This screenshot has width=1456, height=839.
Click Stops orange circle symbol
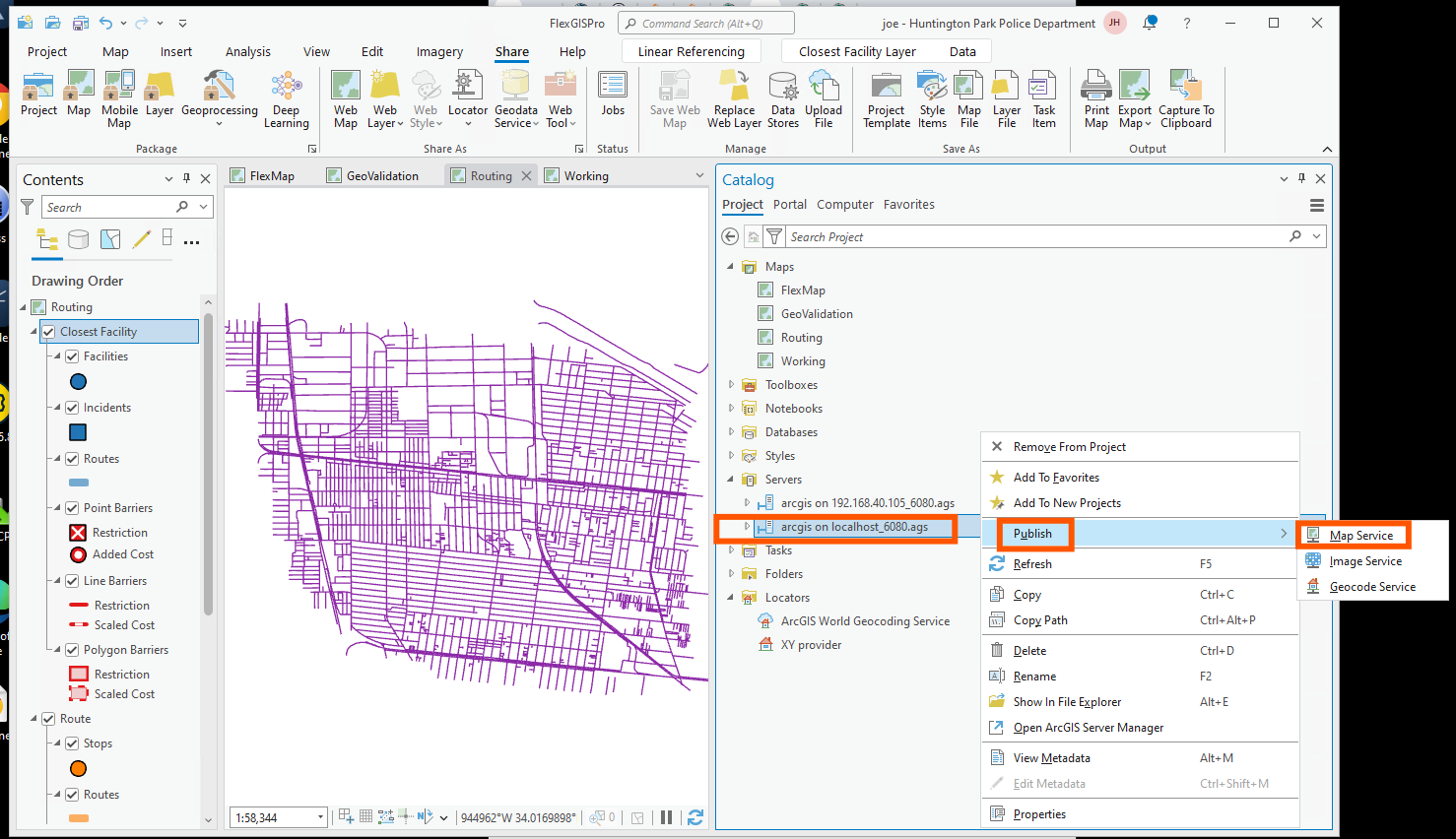79,769
